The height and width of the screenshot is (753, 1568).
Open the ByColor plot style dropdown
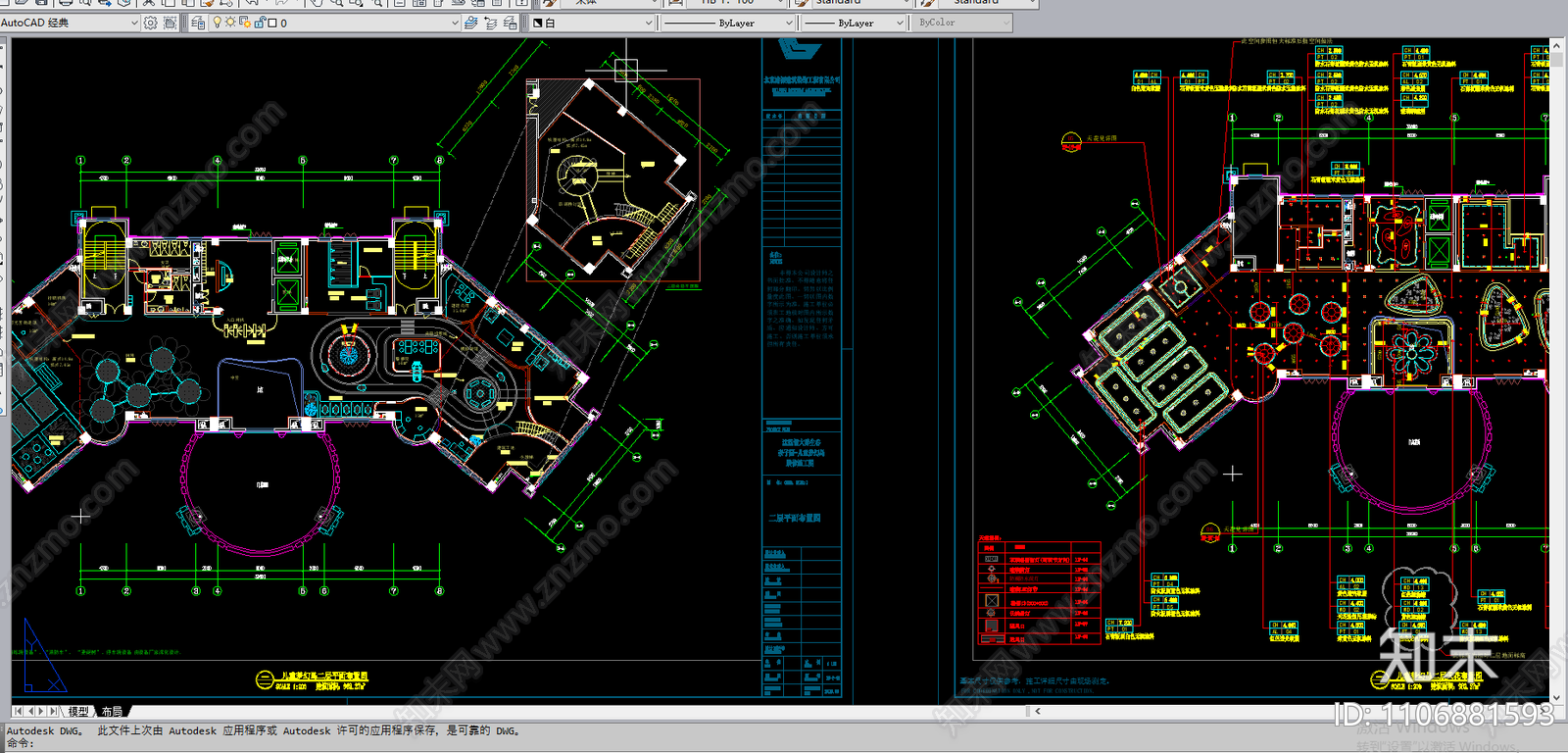(x=961, y=23)
